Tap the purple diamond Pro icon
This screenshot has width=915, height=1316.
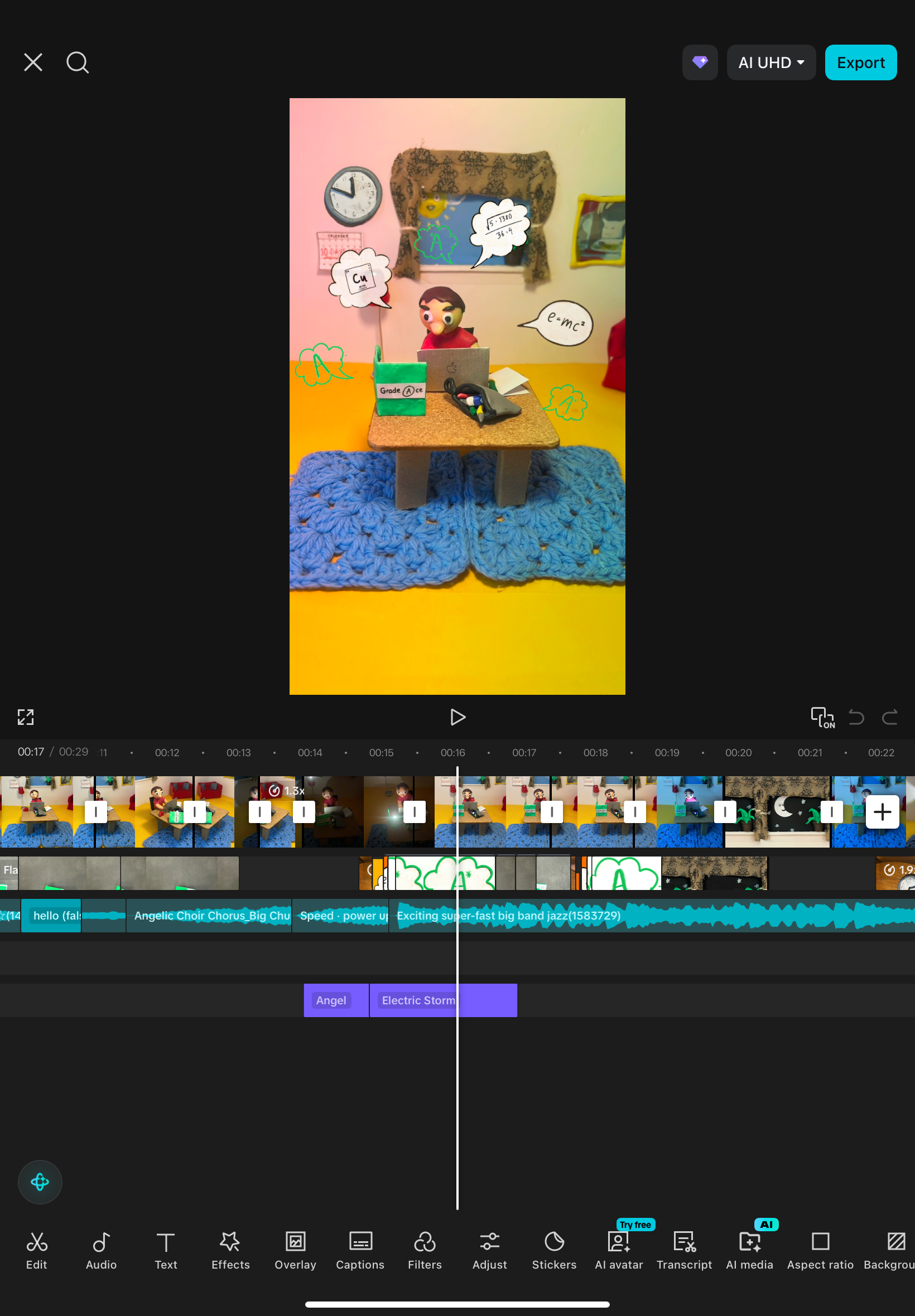tap(700, 62)
